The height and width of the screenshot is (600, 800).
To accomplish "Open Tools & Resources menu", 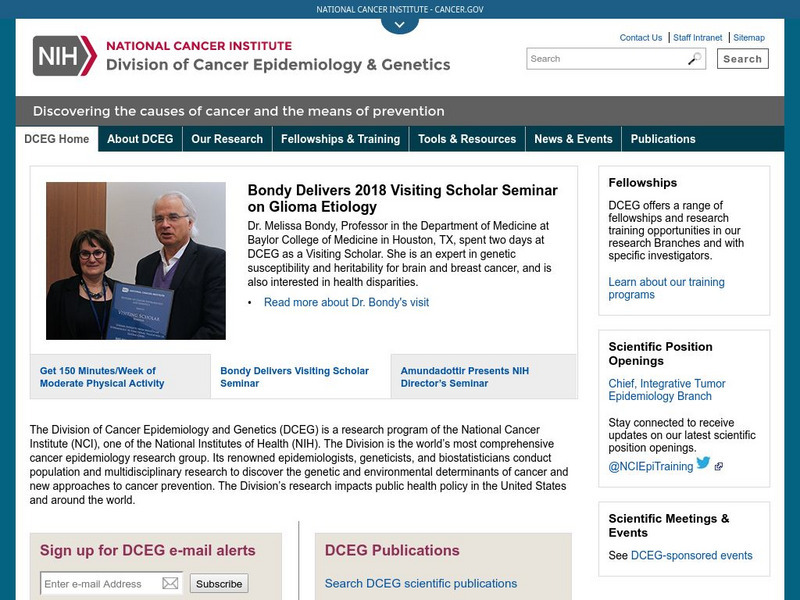I will click(467, 139).
